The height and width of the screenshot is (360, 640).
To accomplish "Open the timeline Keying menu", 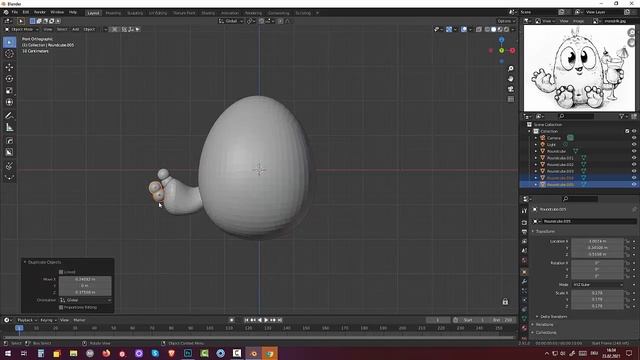I will pyautogui.click(x=48, y=320).
